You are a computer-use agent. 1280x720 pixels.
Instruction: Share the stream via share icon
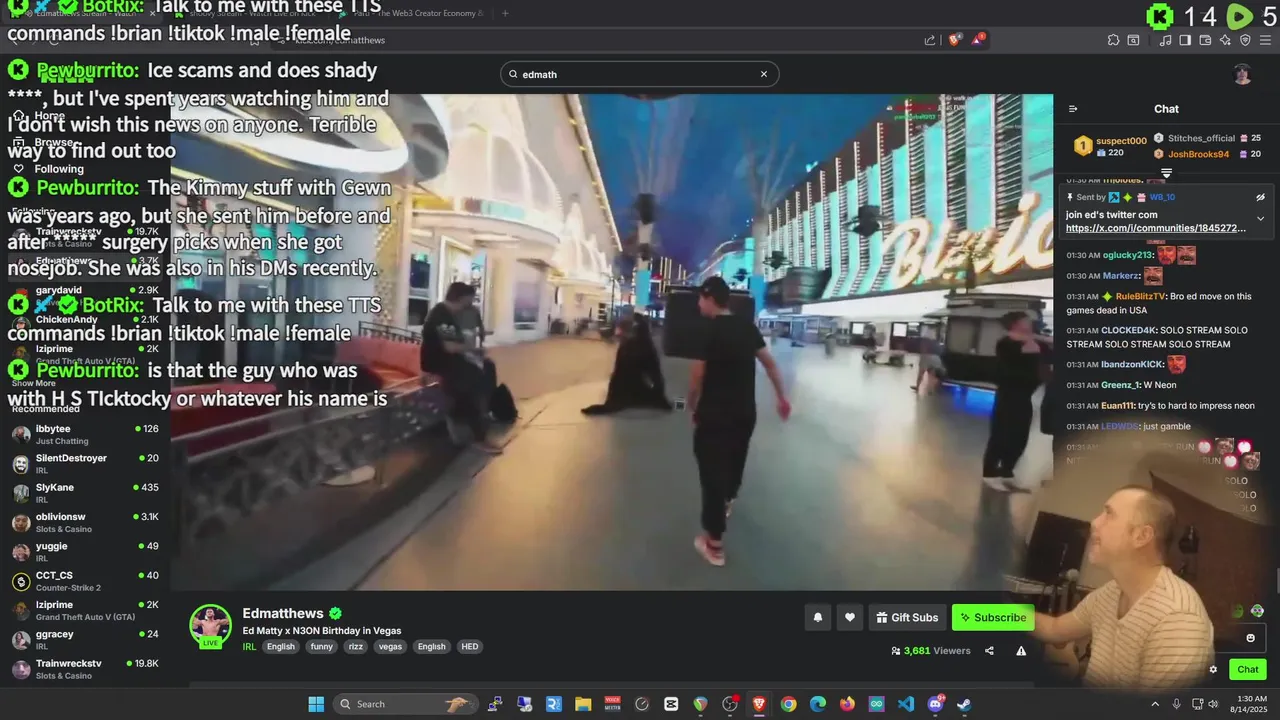click(989, 651)
